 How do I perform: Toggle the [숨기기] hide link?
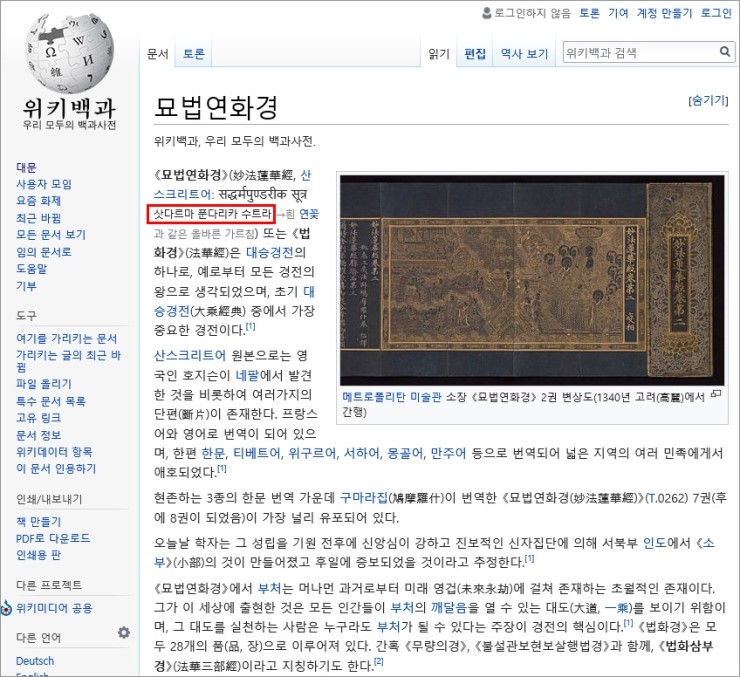click(x=708, y=100)
